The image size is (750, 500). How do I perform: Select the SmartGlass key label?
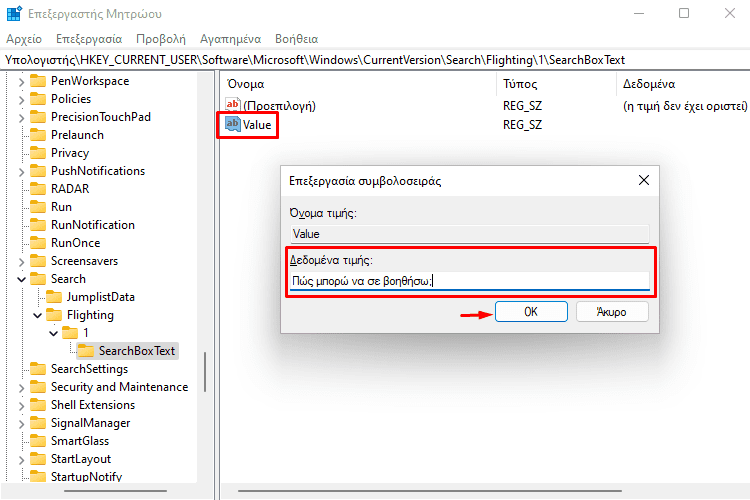[80, 441]
